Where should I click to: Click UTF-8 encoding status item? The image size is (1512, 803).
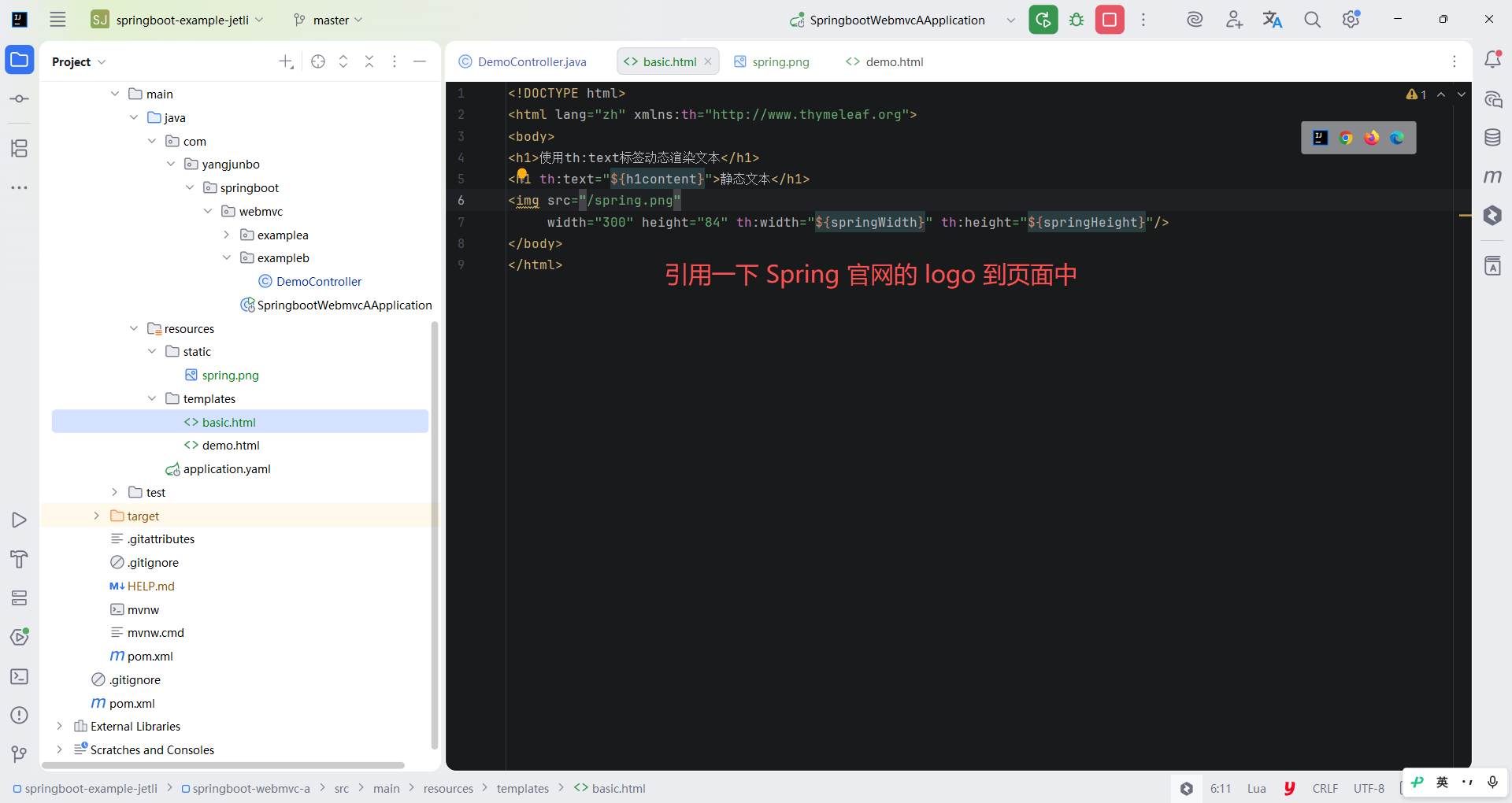point(1369,788)
